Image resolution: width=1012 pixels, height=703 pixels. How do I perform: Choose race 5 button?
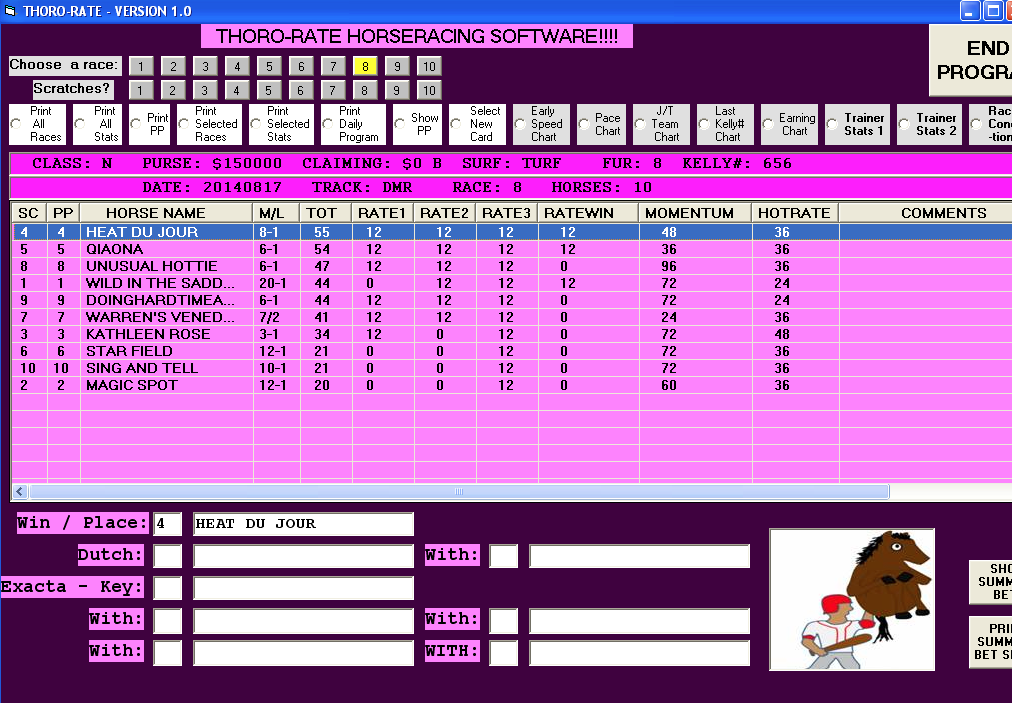pos(269,66)
